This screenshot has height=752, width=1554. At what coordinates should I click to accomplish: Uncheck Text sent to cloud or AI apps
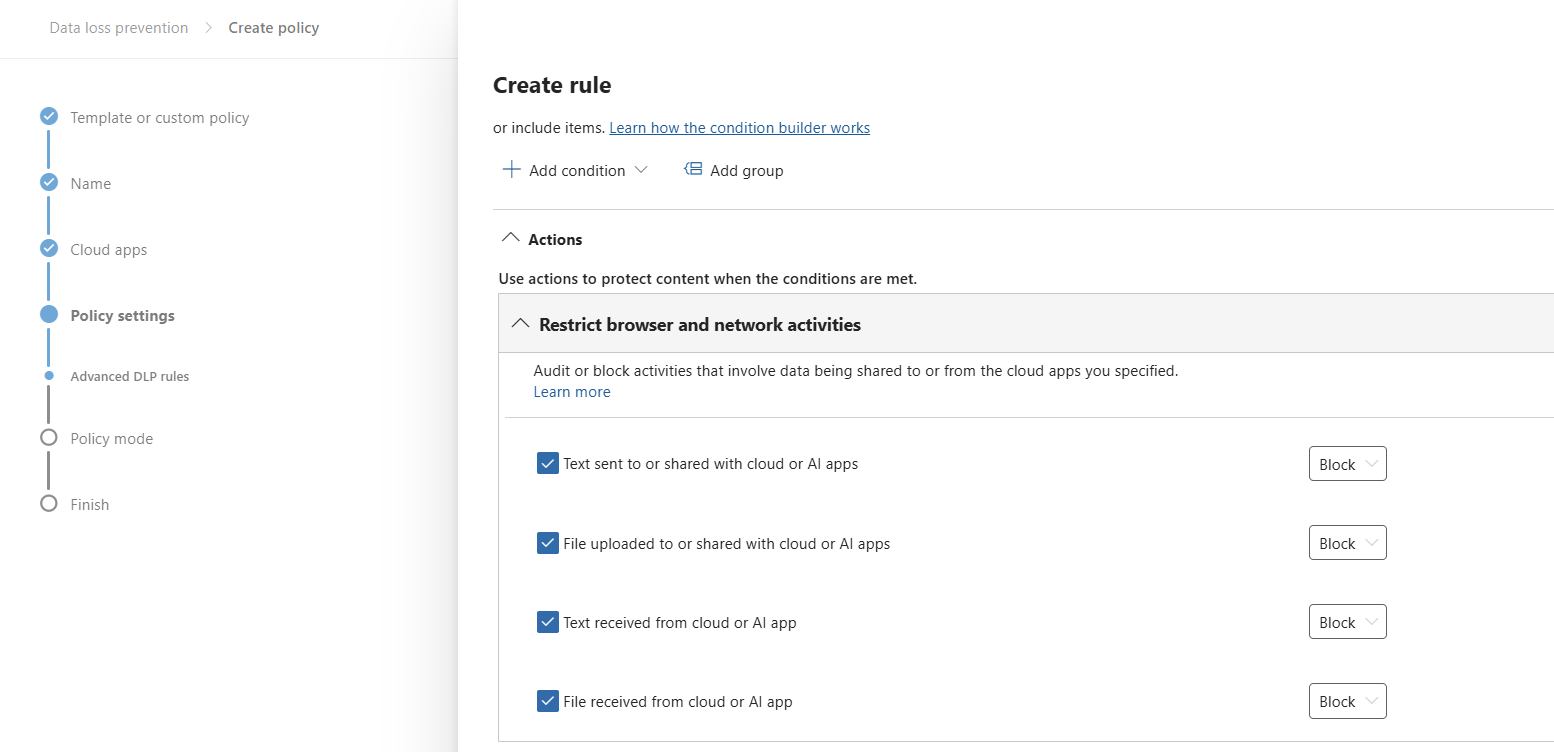[548, 463]
